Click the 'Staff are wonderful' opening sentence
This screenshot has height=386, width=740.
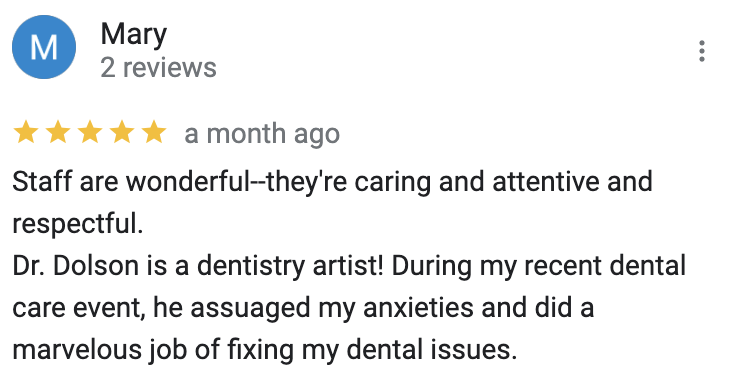tap(131, 182)
